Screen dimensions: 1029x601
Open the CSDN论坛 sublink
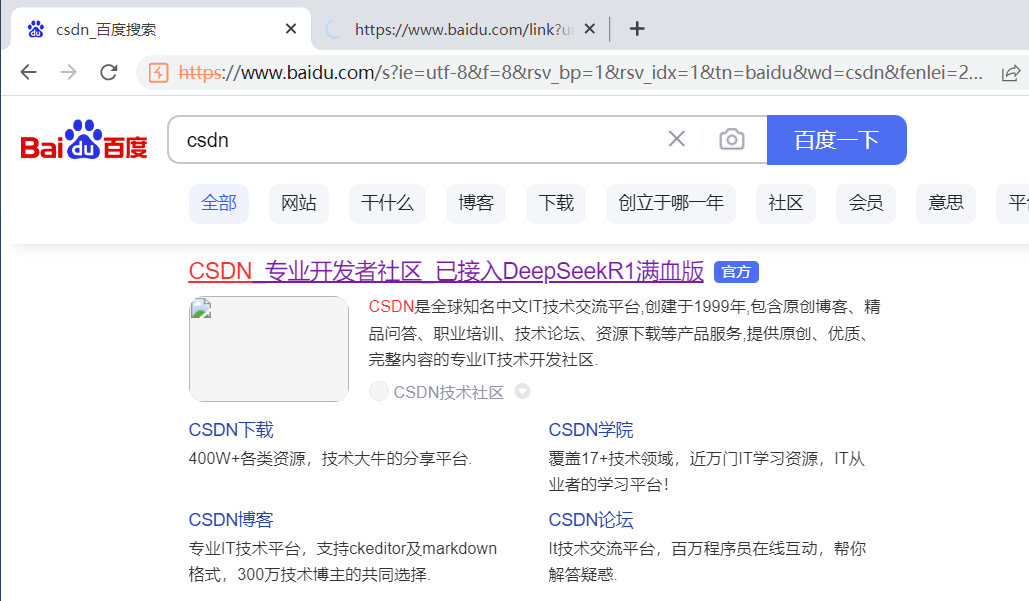pyautogui.click(x=591, y=520)
